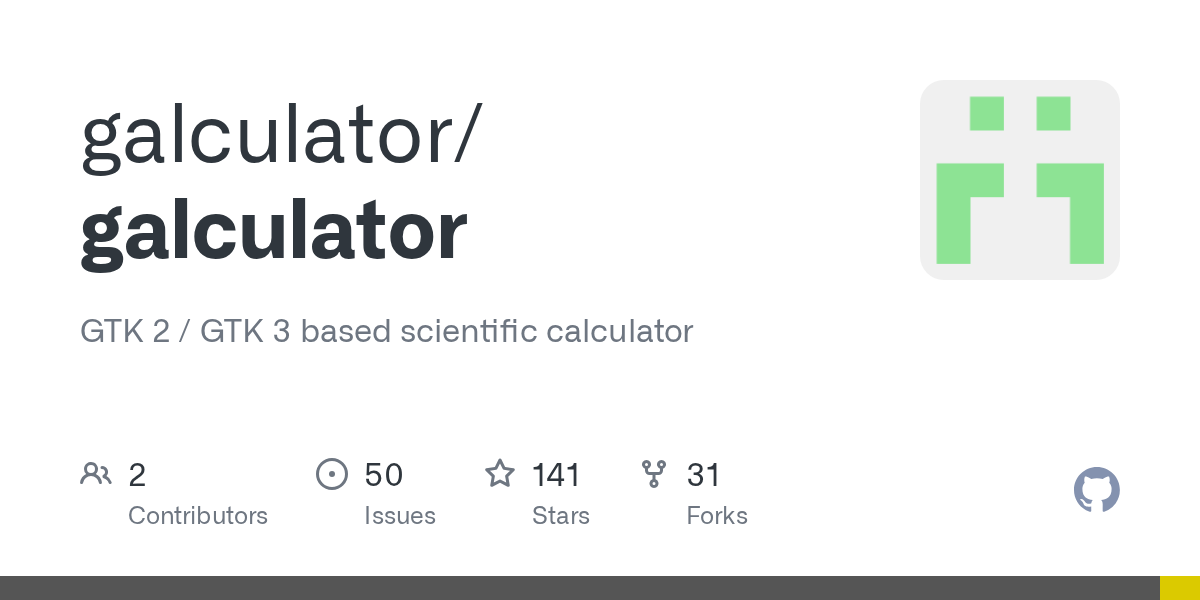This screenshot has height=600, width=1200.
Task: Click the Contributors people icon
Action: point(96,474)
